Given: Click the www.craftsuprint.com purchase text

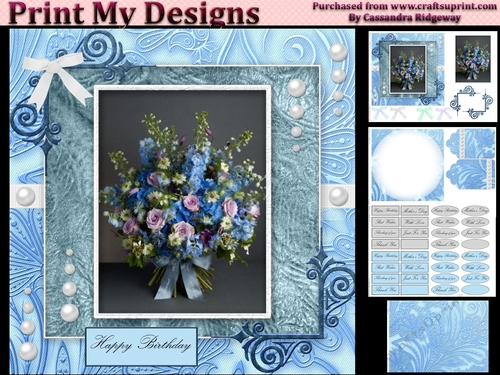Looking at the screenshot, I should pos(405,6).
